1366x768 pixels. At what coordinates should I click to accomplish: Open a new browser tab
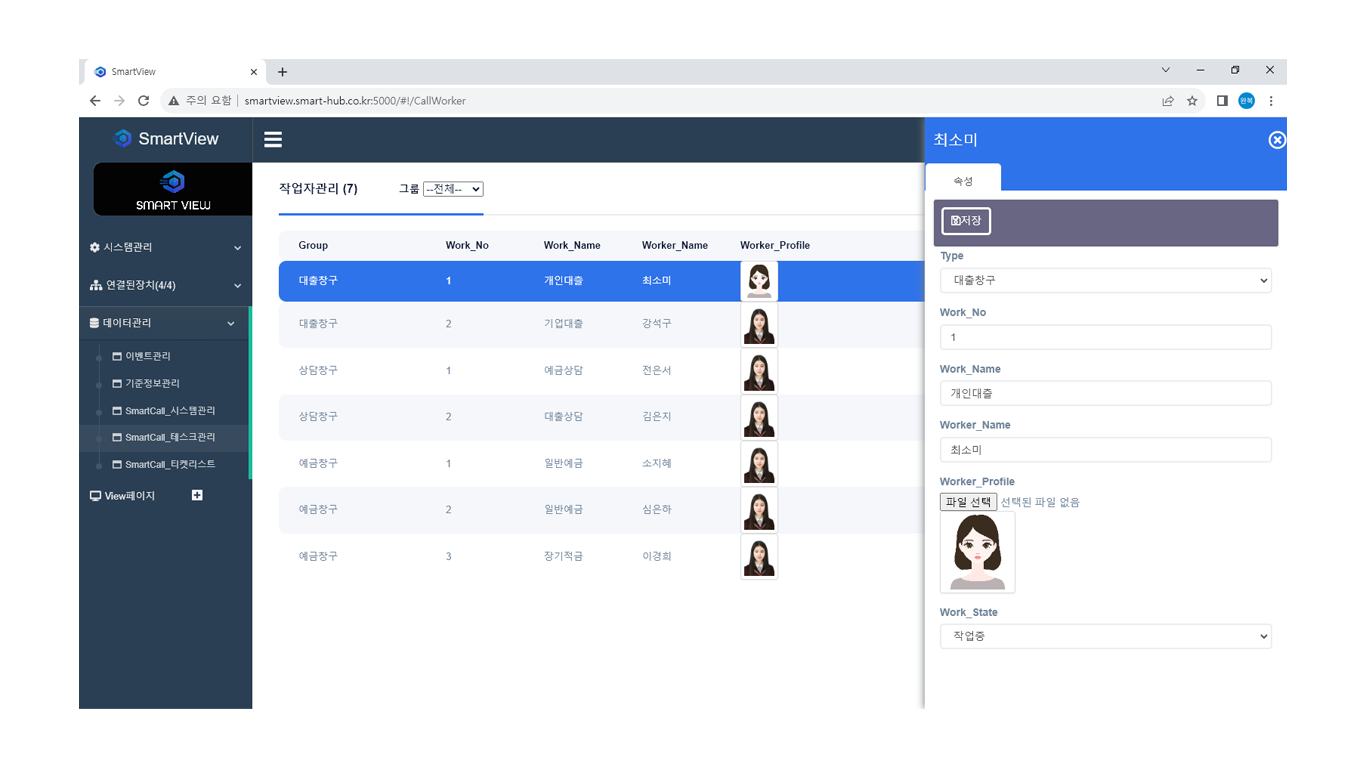pyautogui.click(x=282, y=72)
